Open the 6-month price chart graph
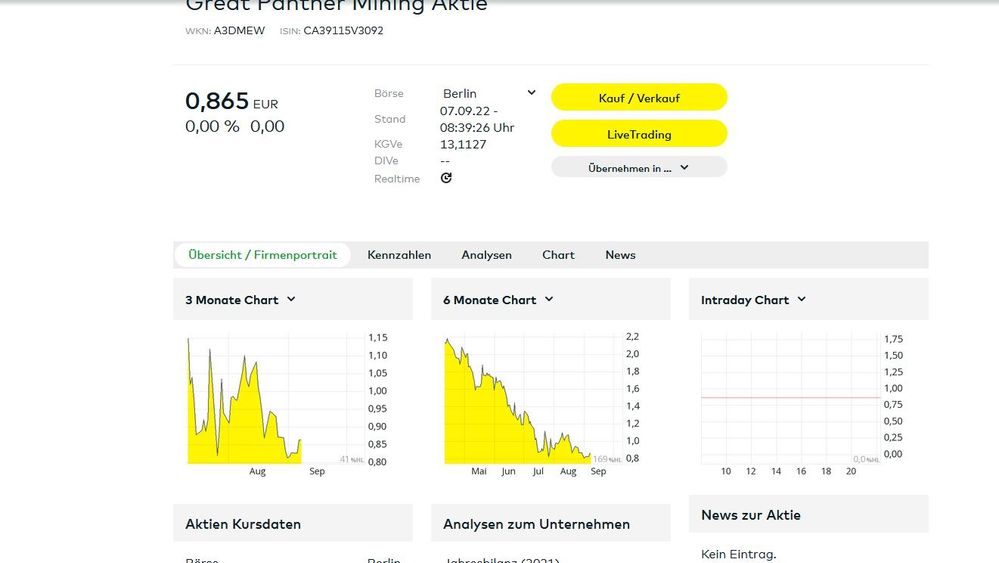The height and width of the screenshot is (563, 999). pos(522,400)
